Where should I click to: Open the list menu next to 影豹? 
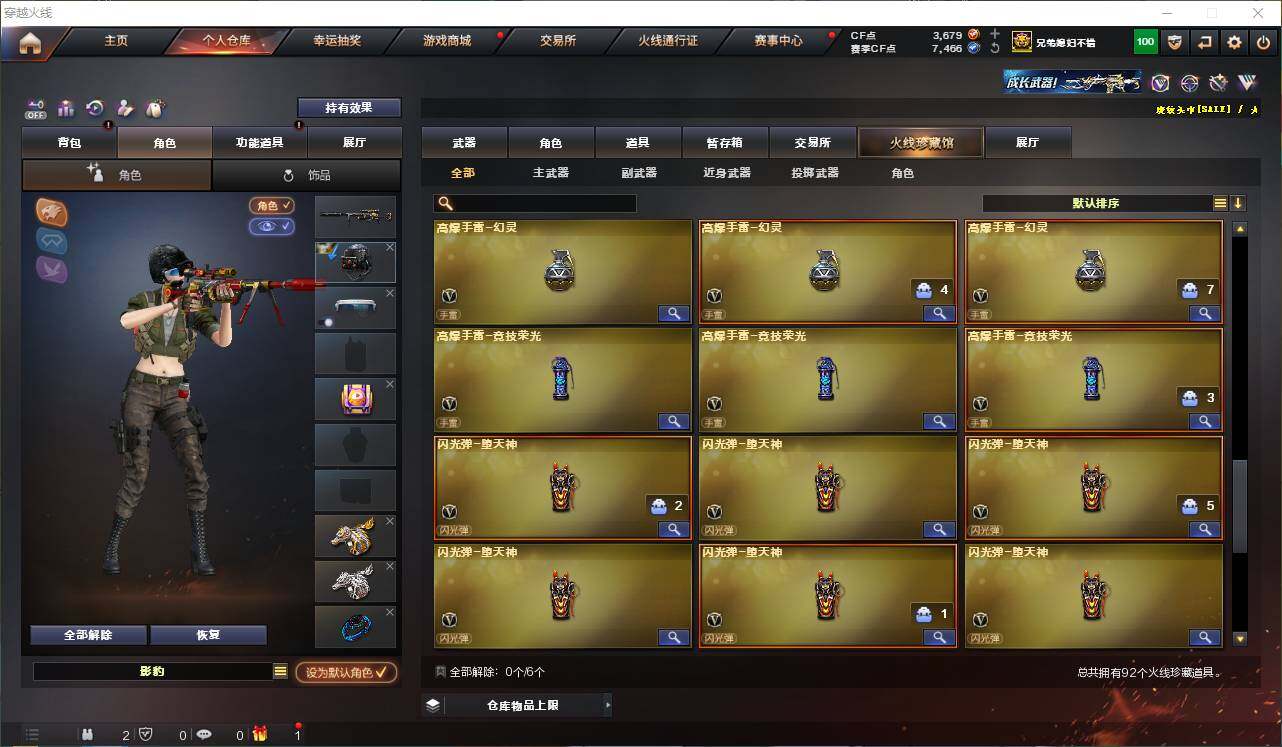pos(281,672)
